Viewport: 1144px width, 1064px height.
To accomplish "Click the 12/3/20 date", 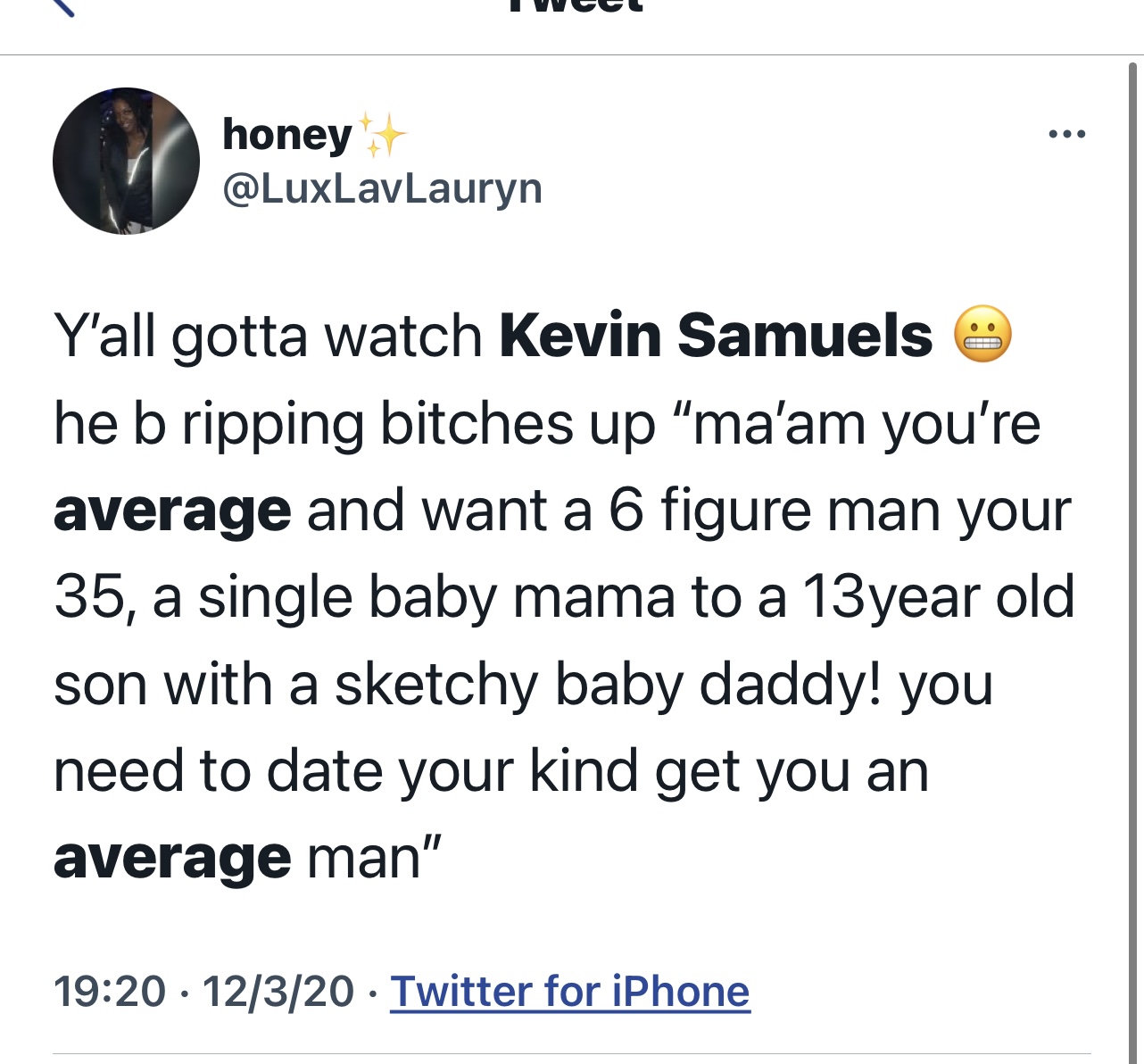I will coord(278,991).
